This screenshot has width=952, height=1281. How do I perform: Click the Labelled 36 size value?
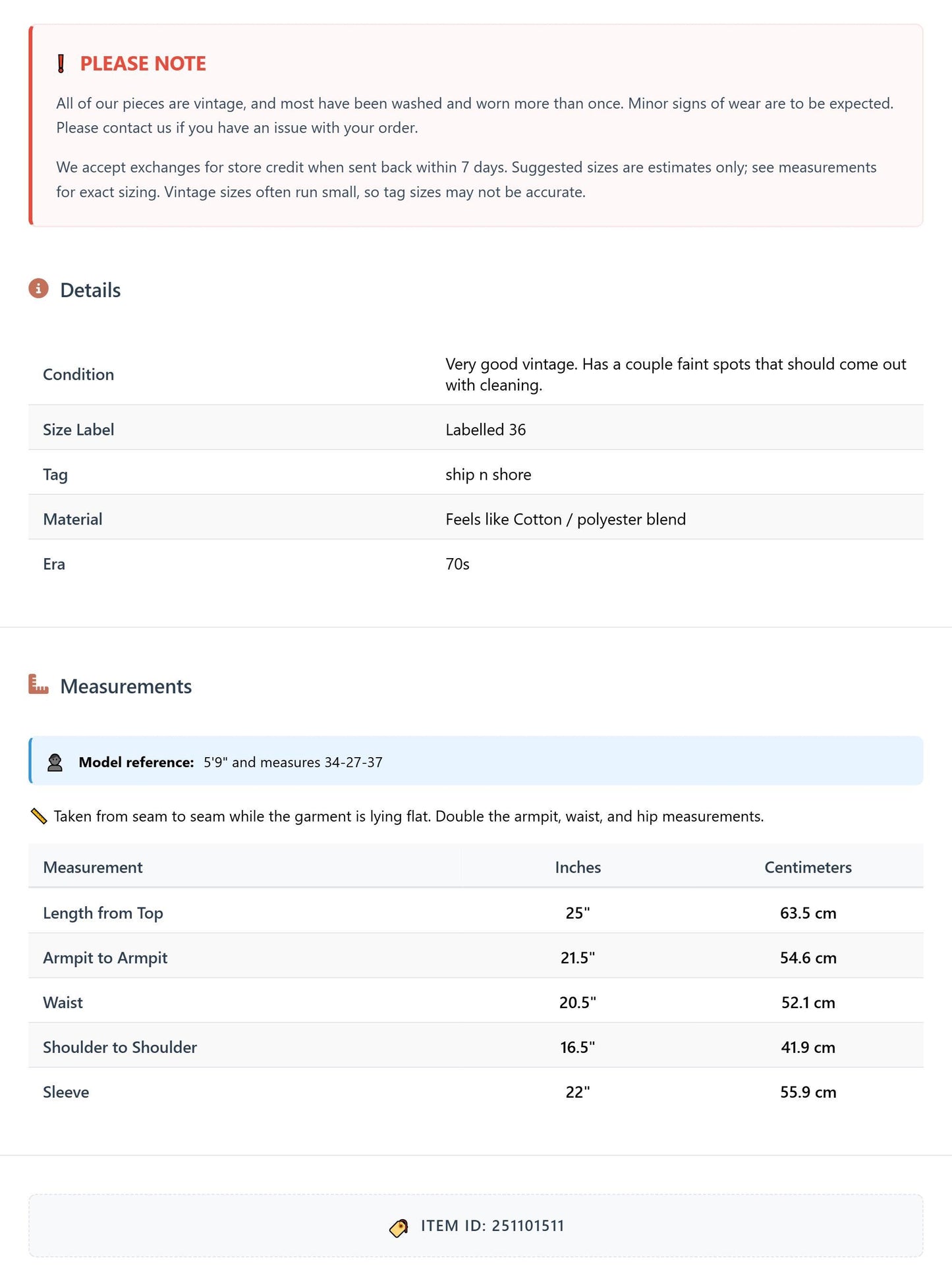coord(486,430)
